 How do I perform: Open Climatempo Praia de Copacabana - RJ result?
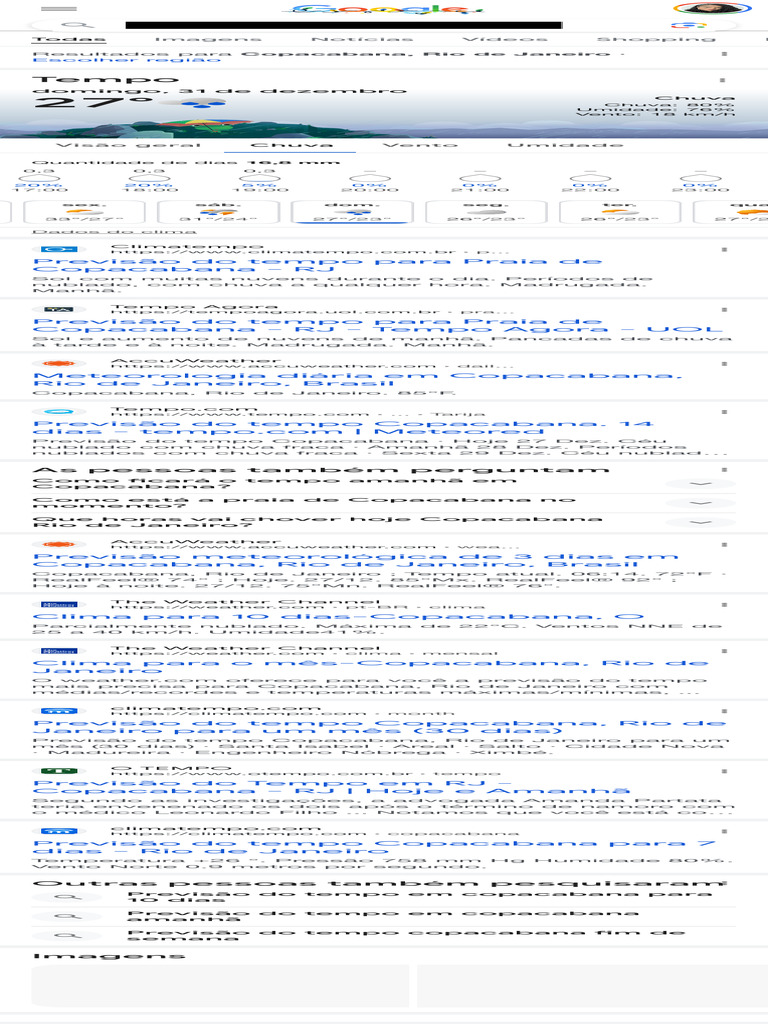(x=317, y=265)
